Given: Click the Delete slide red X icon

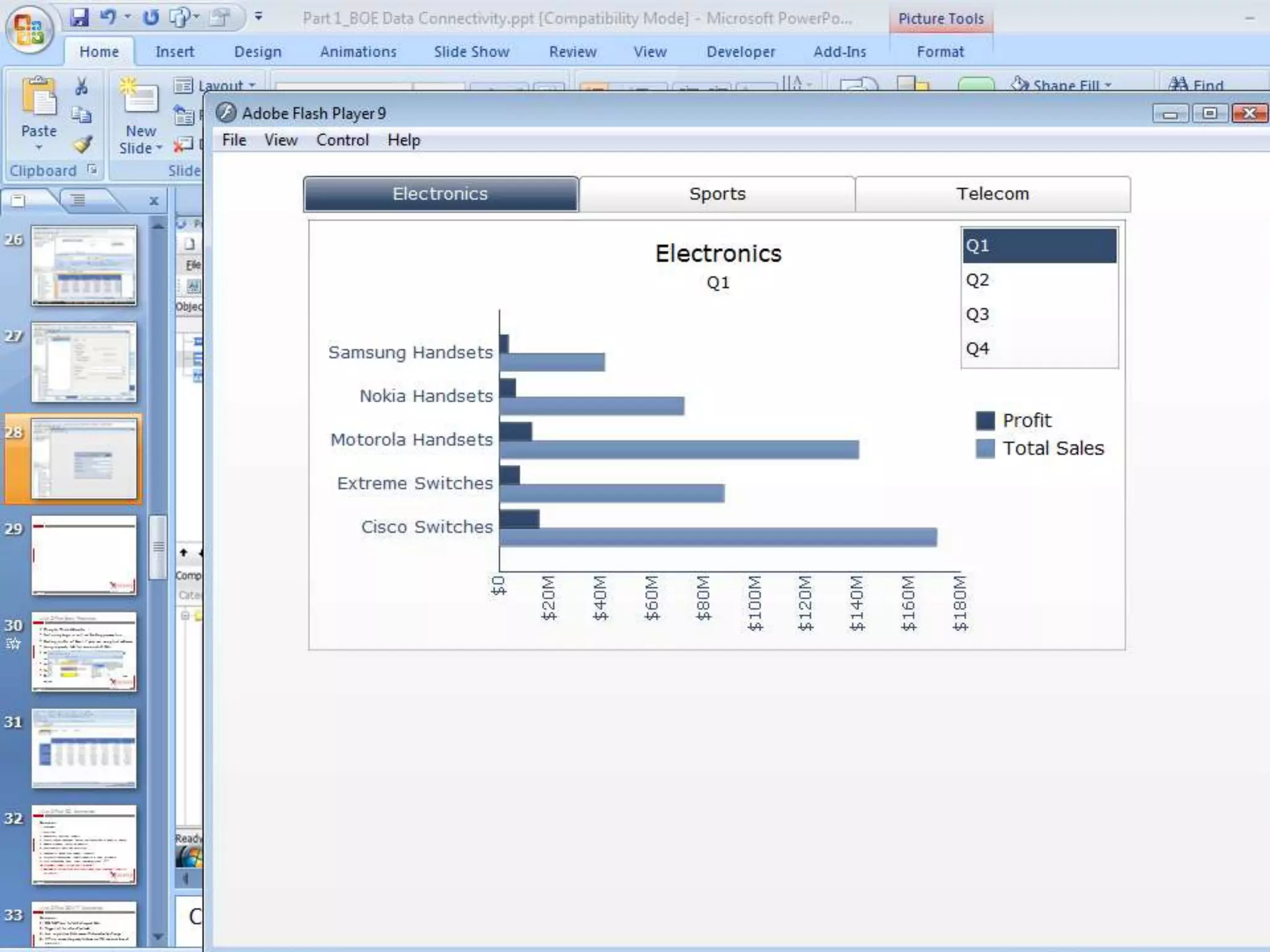Looking at the screenshot, I should [183, 145].
